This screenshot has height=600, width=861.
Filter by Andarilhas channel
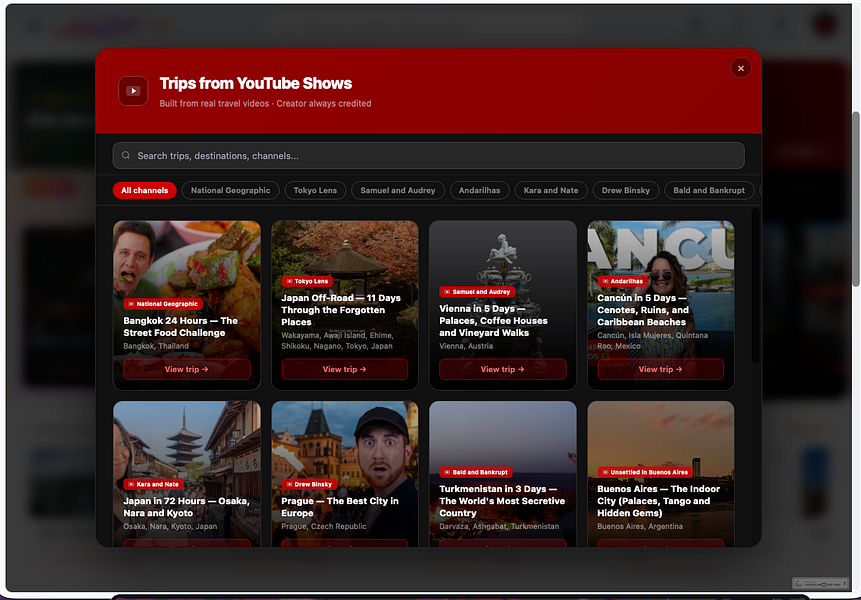(479, 190)
